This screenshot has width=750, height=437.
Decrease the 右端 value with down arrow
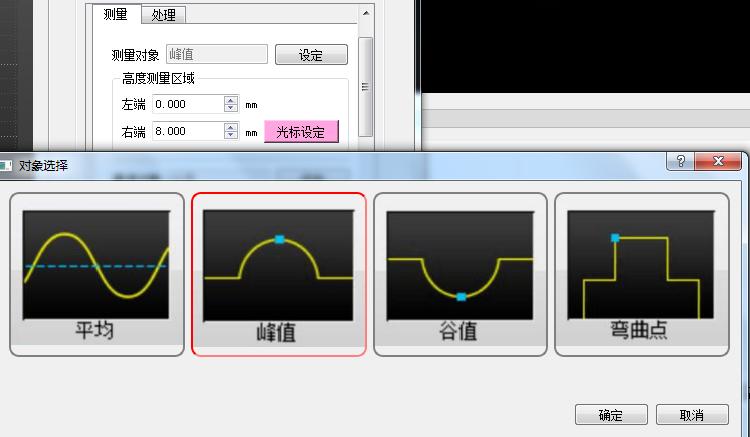231,135
